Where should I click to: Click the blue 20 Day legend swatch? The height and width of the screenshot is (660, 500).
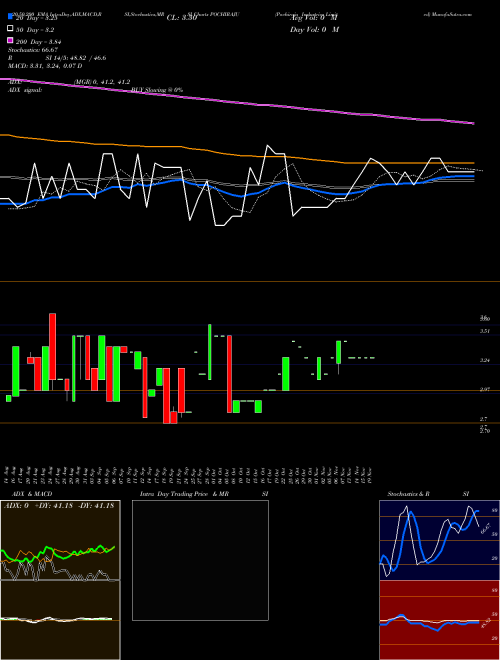coord(11,17)
